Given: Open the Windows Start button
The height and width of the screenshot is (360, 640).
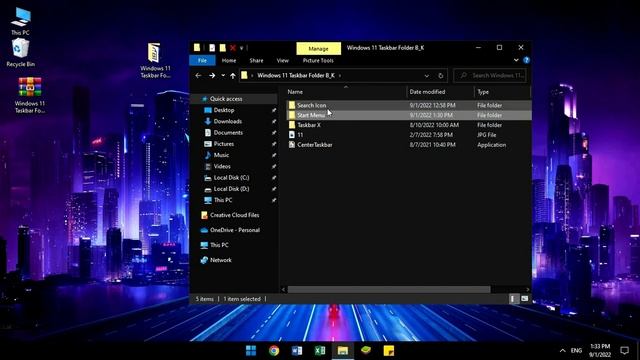Looking at the screenshot, I should [x=251, y=351].
